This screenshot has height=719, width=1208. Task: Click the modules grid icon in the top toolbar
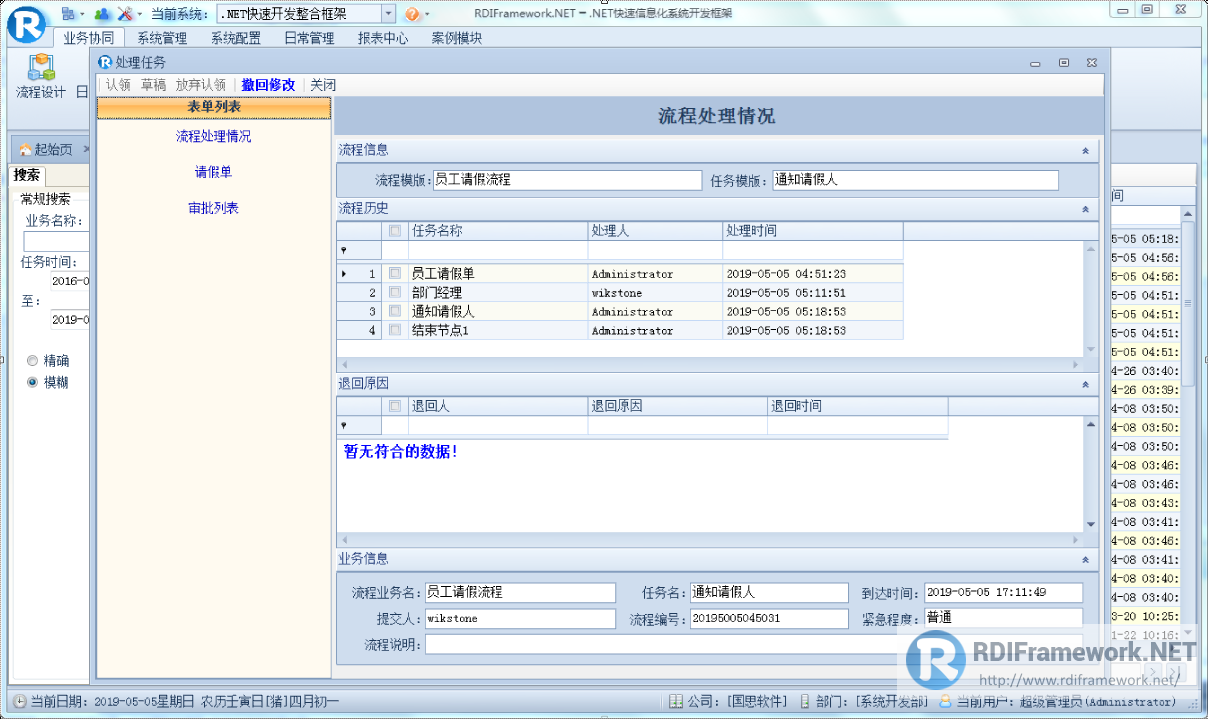pos(68,13)
